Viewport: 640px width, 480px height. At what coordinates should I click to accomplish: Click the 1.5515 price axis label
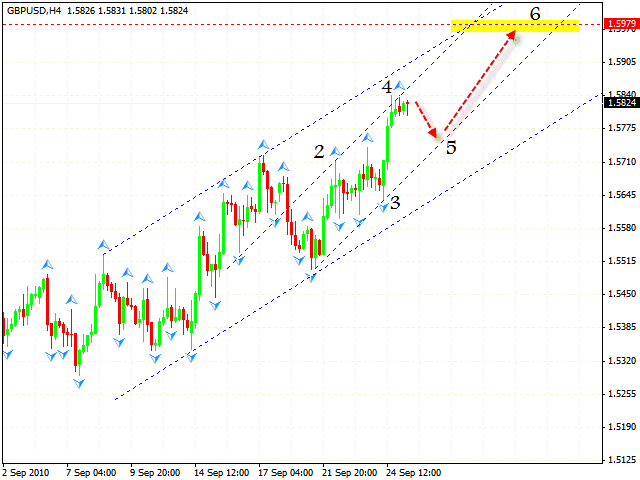622,261
